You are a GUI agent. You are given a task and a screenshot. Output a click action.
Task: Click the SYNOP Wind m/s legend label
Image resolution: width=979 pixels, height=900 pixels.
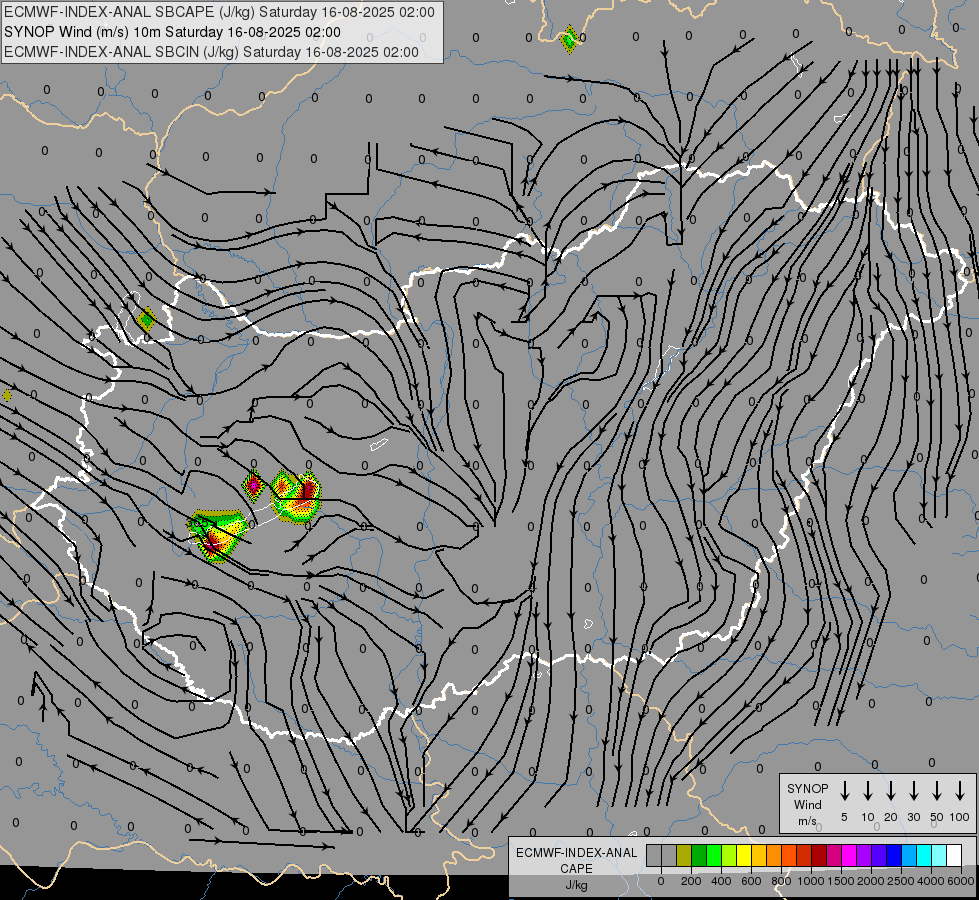807,804
